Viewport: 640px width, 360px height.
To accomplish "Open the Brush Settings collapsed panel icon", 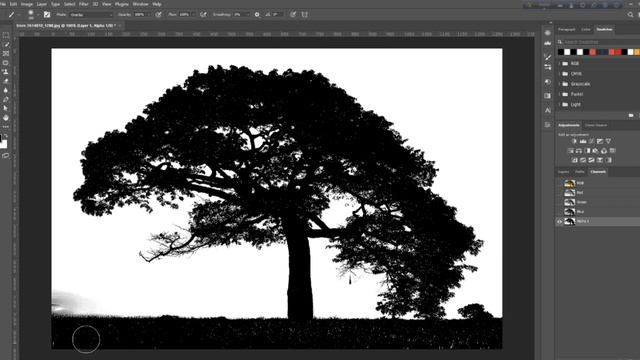I will pos(548,67).
